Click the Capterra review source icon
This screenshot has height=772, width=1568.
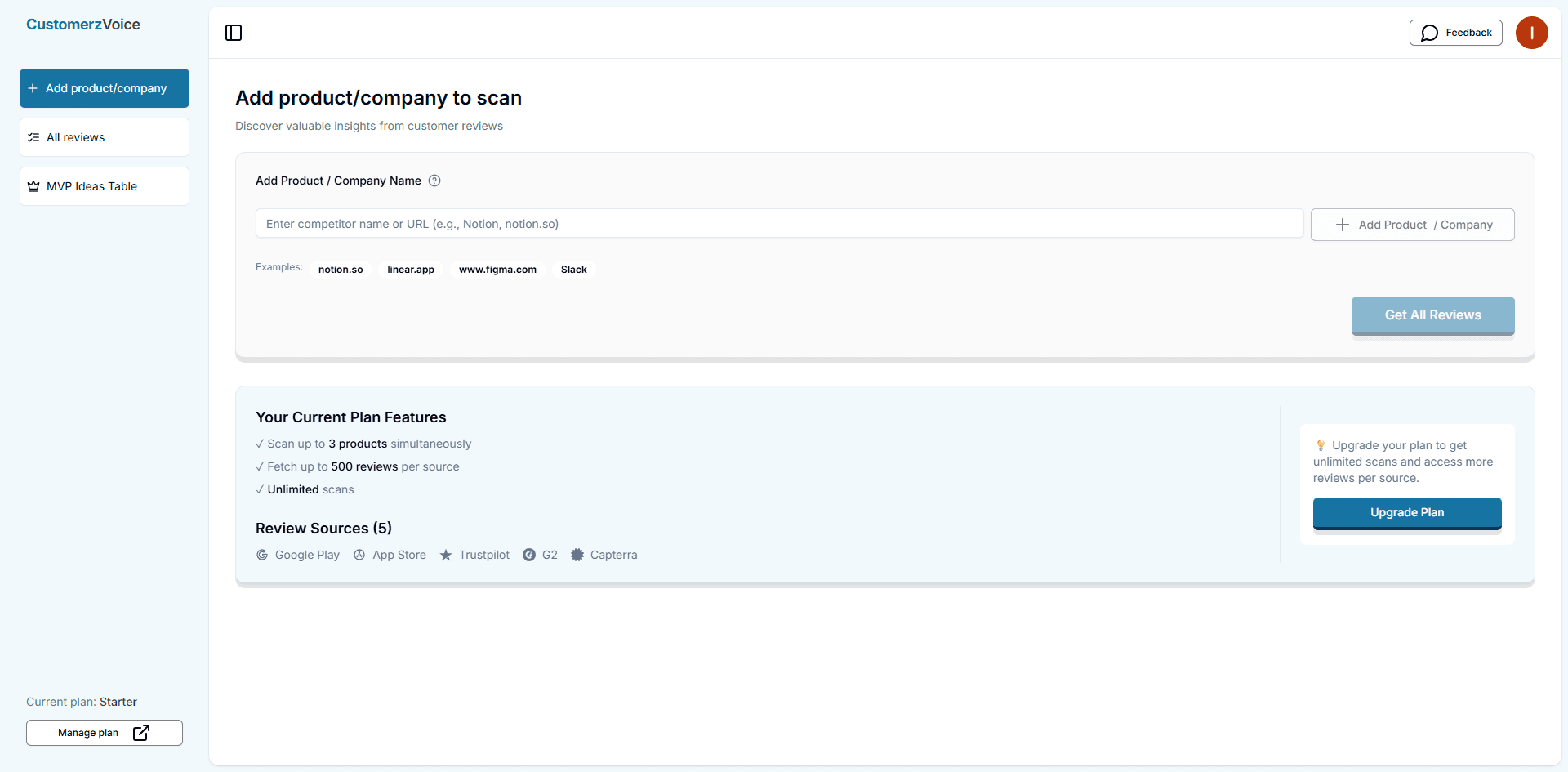(577, 555)
